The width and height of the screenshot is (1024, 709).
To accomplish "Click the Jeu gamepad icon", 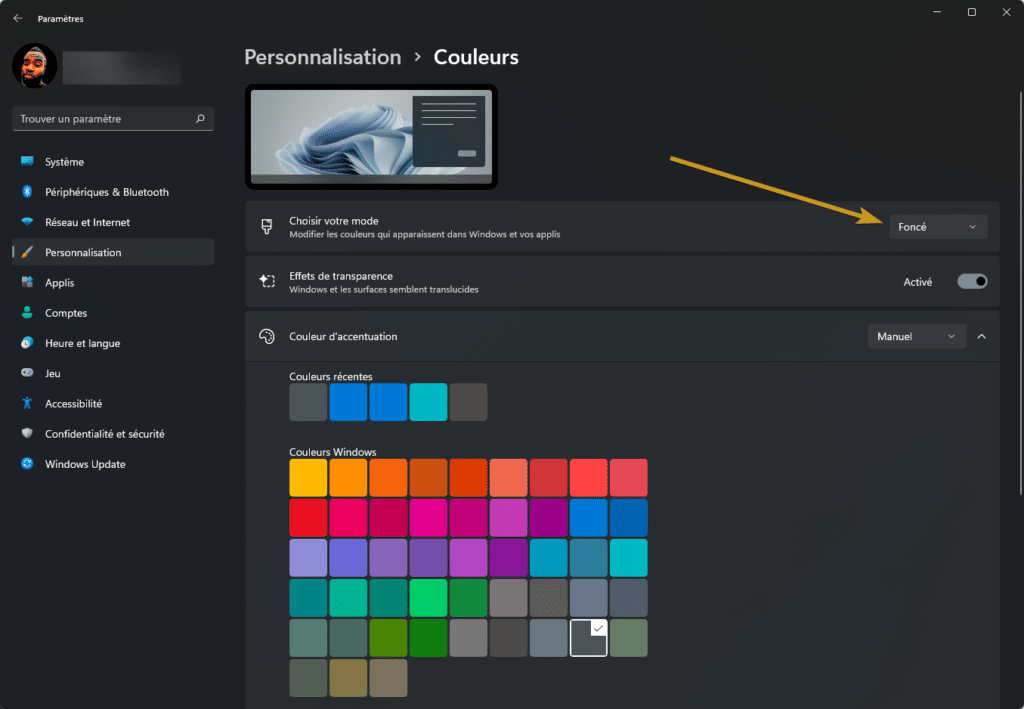I will pos(27,373).
